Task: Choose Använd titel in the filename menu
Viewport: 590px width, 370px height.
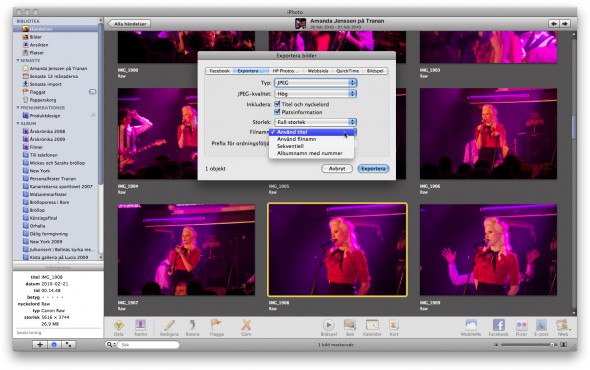Action: click(312, 132)
